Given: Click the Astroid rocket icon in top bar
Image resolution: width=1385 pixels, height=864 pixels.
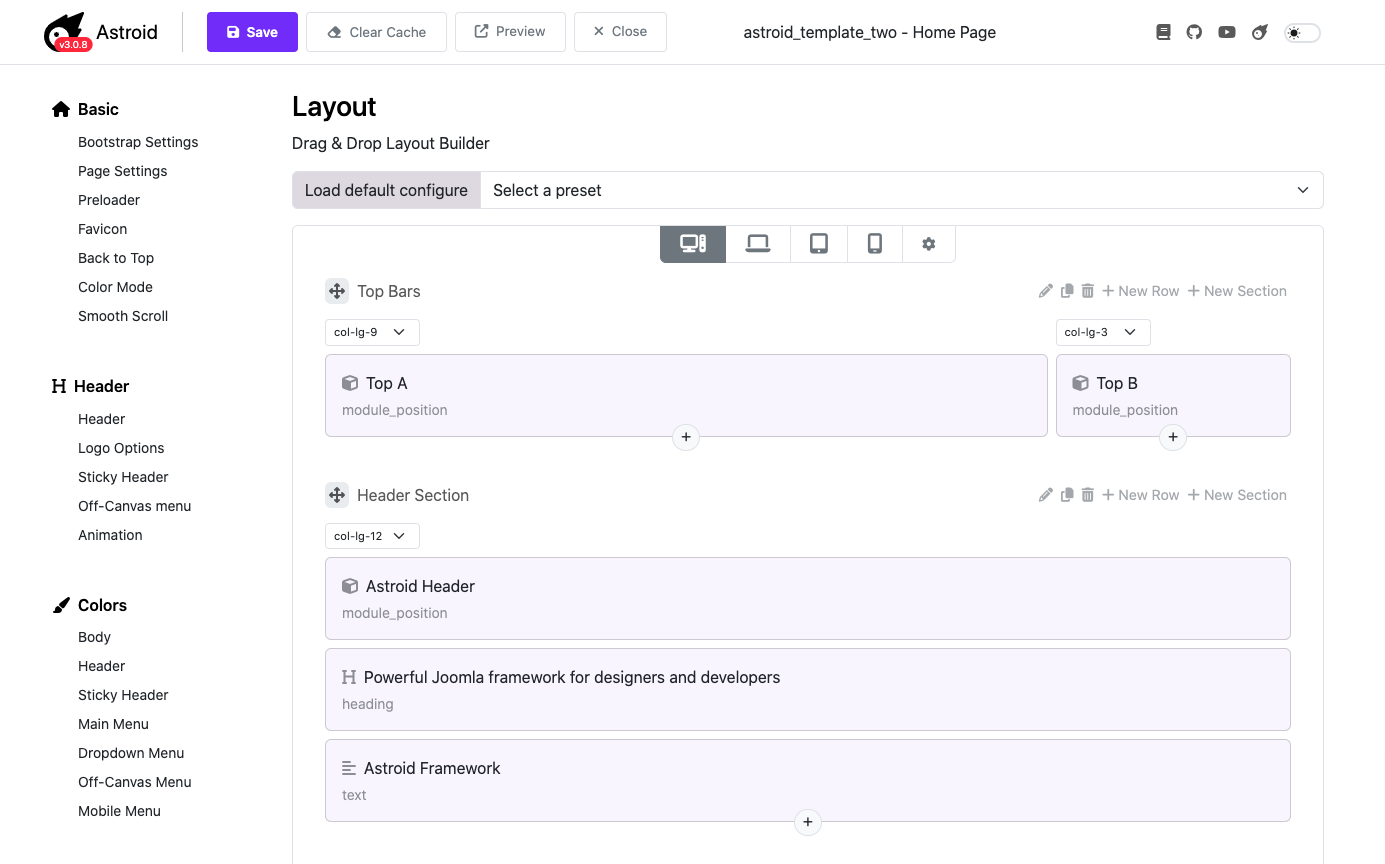Looking at the screenshot, I should [1260, 32].
